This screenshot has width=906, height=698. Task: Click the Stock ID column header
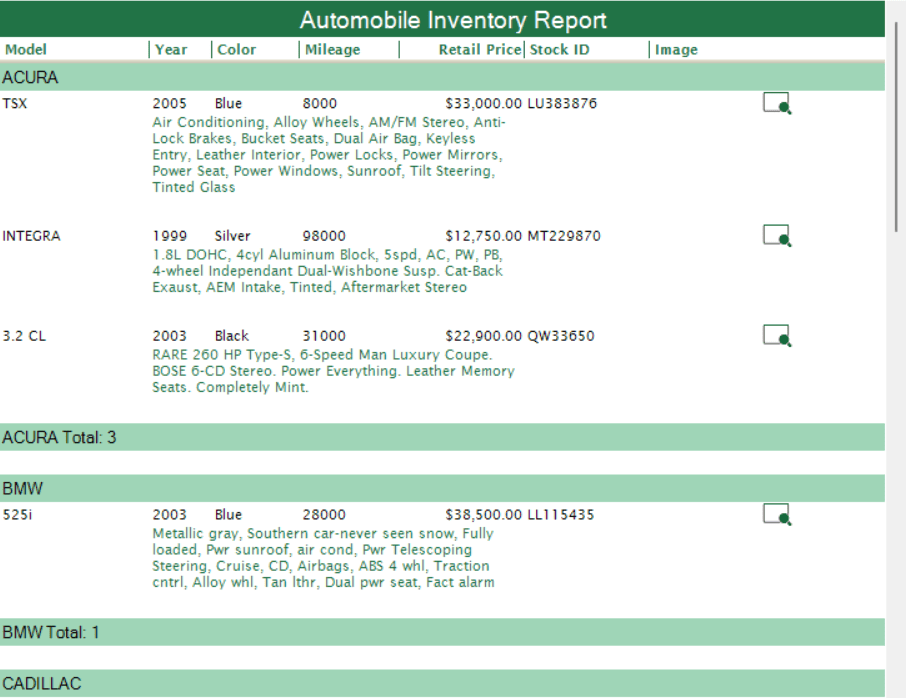click(559, 50)
